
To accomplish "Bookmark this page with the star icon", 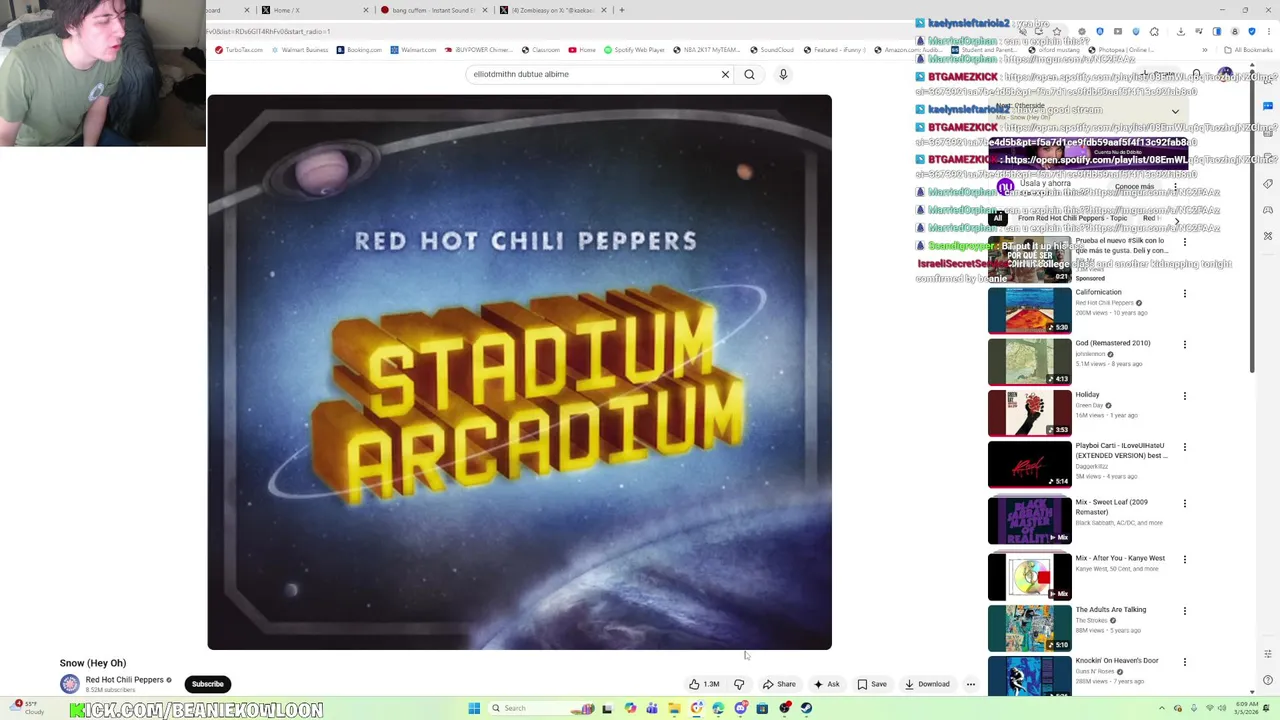I will pyautogui.click(x=1057, y=32).
